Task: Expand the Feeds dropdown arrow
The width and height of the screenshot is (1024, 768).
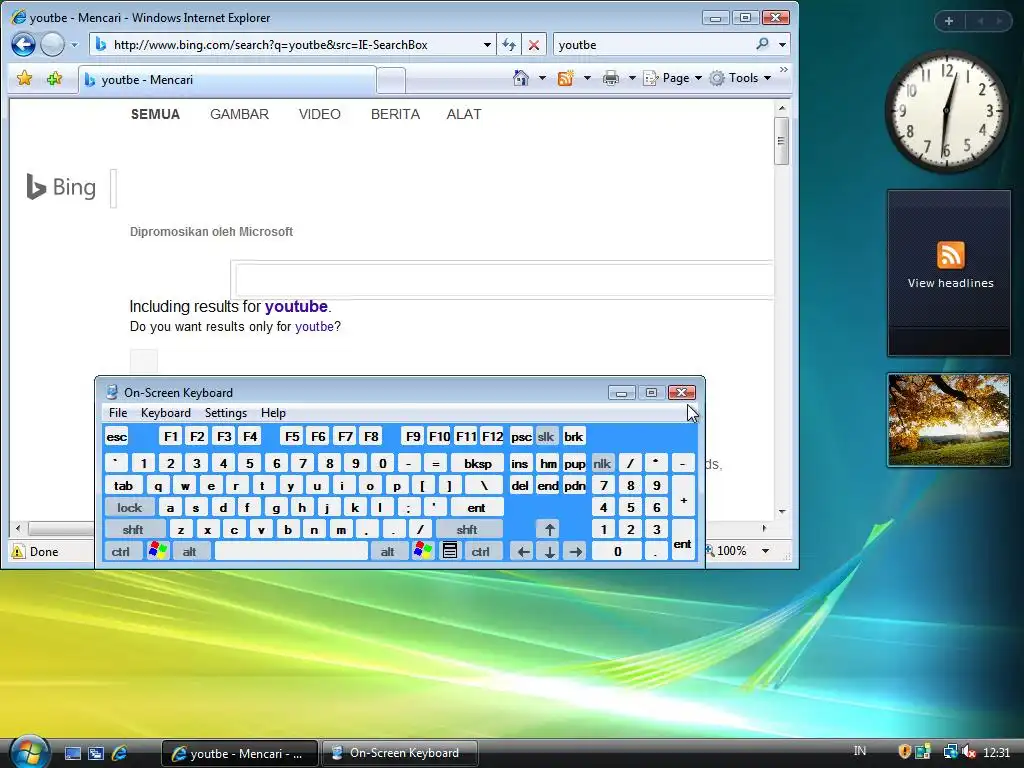Action: (x=587, y=78)
